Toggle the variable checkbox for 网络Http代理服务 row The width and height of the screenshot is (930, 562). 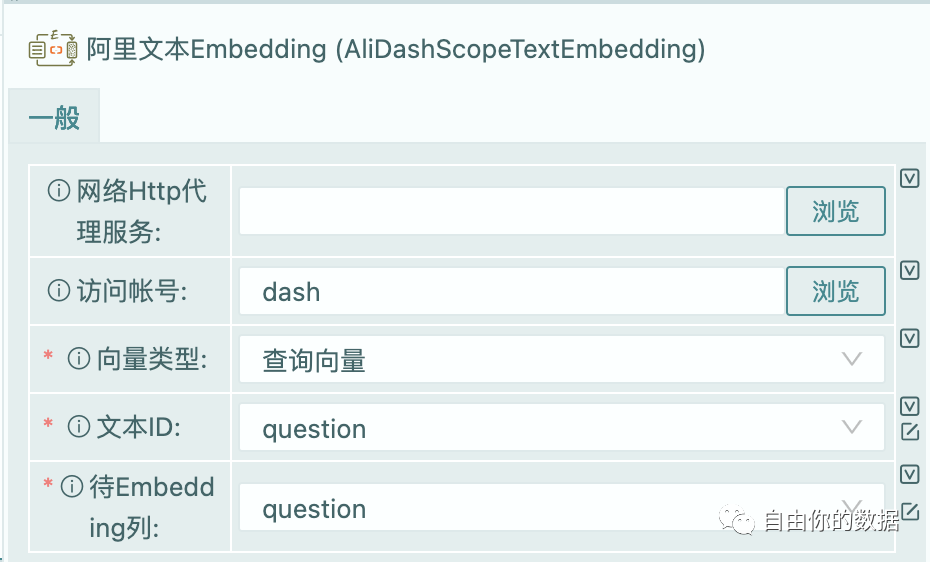coord(909,178)
